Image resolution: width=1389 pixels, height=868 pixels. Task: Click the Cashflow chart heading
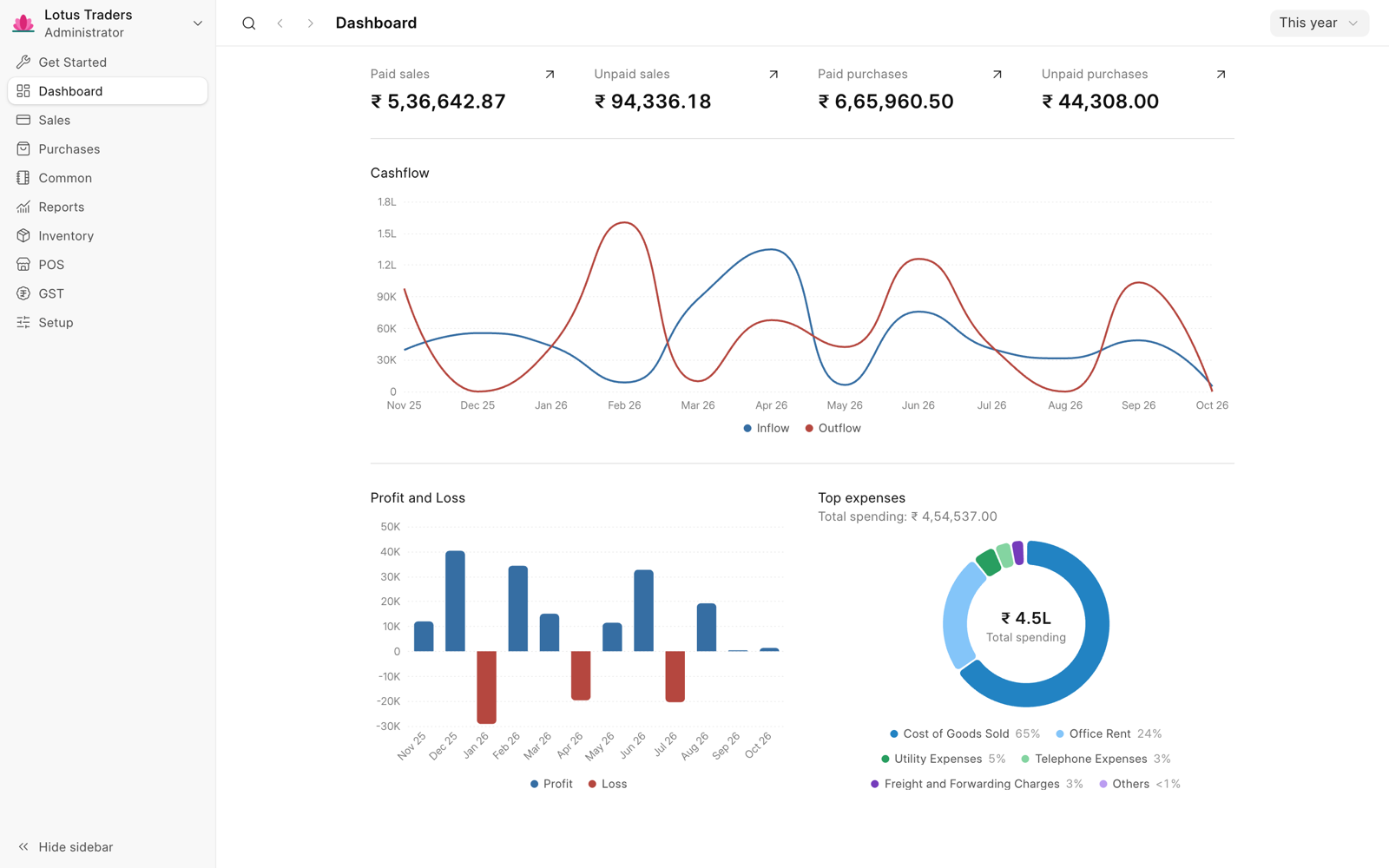coord(399,173)
